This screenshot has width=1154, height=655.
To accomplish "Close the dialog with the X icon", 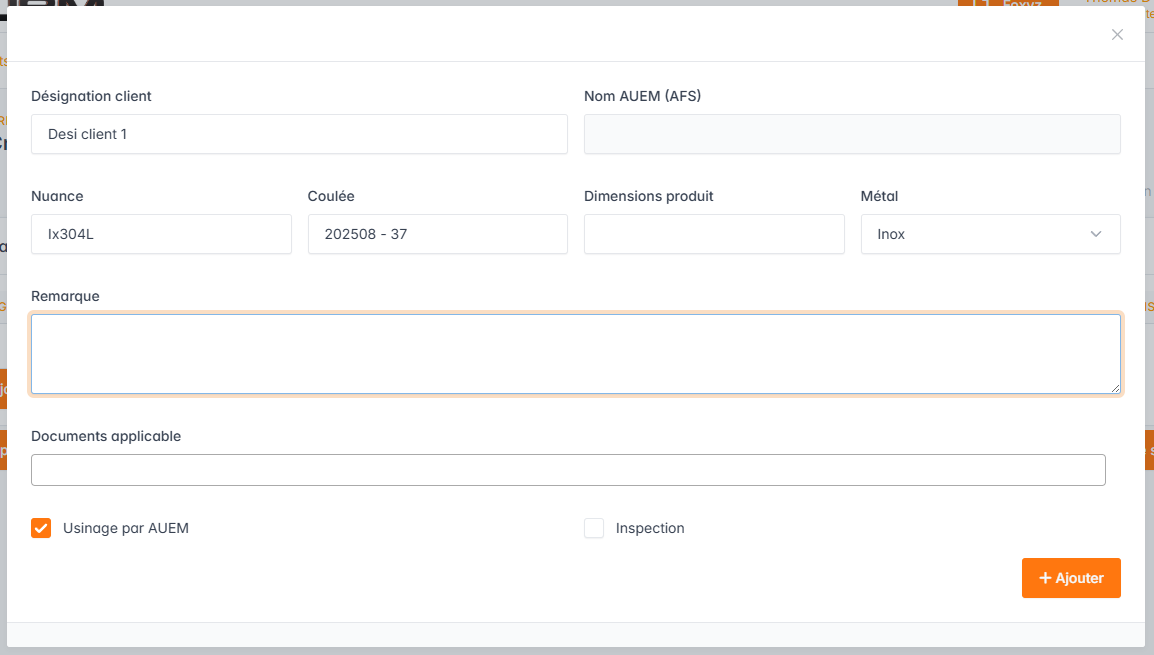I will (x=1117, y=35).
